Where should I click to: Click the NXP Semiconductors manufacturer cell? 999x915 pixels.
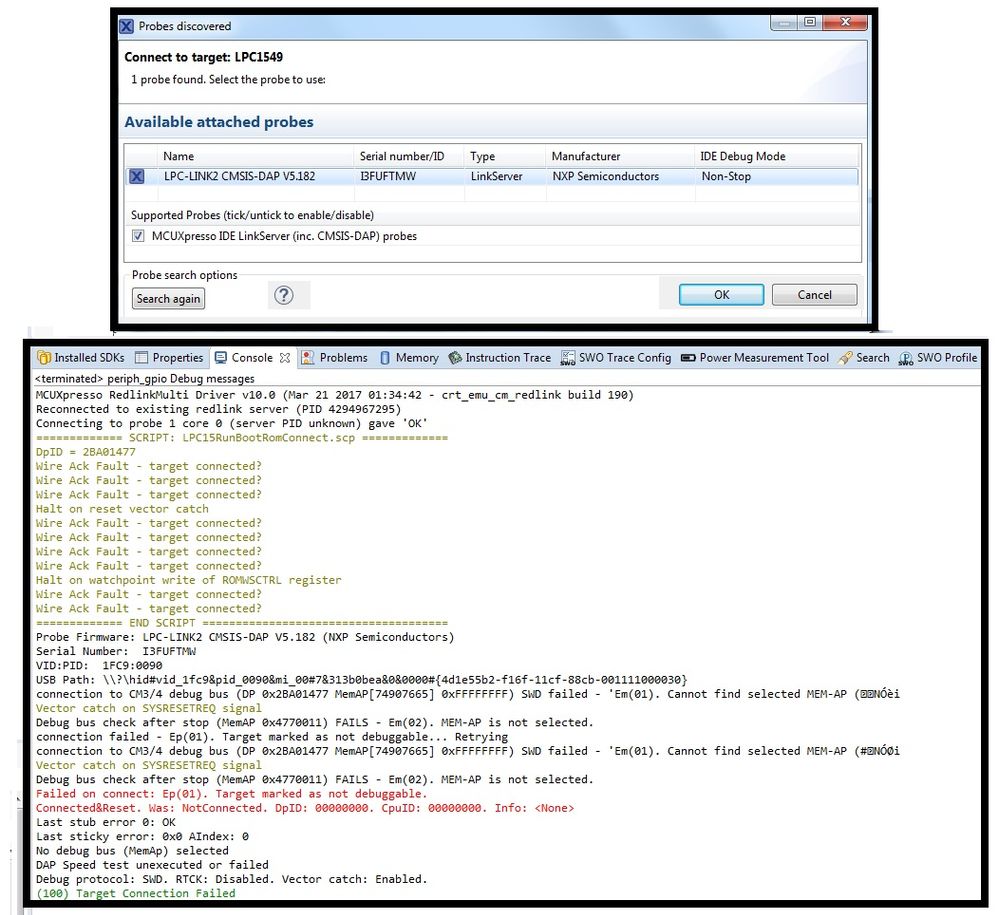[605, 177]
